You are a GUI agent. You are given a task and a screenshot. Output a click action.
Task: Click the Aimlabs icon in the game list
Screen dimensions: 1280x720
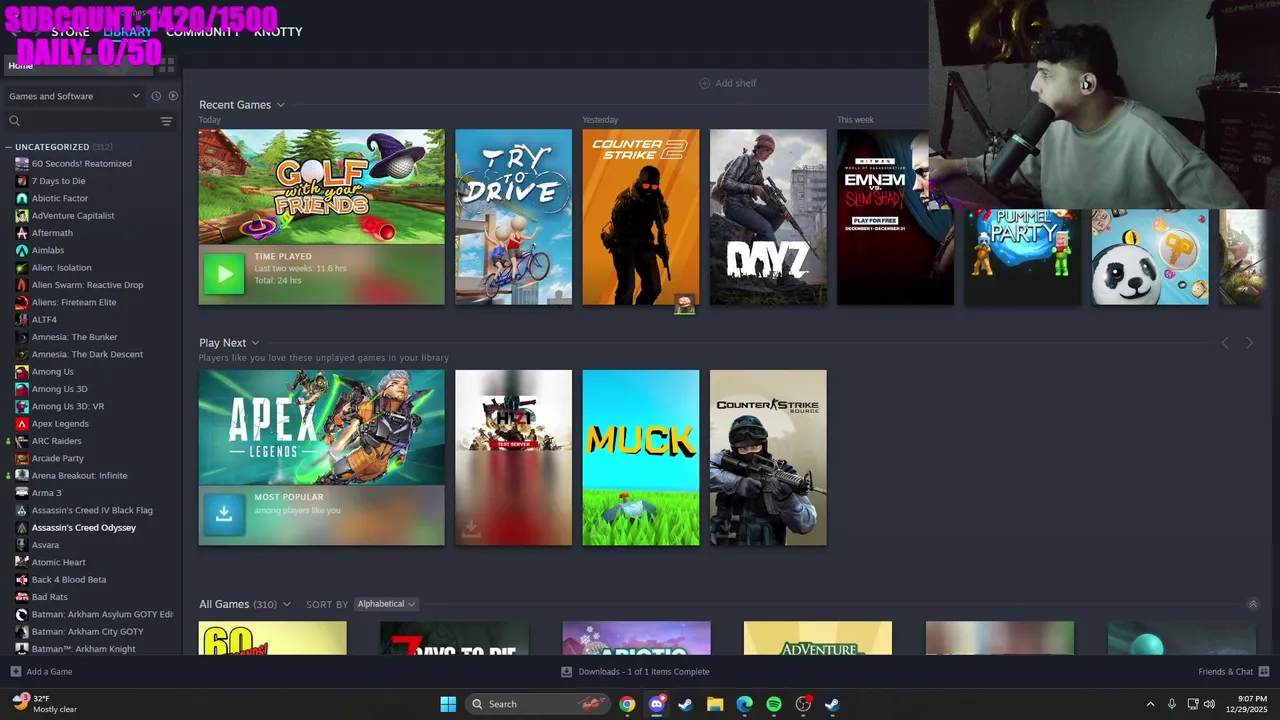pos(22,250)
